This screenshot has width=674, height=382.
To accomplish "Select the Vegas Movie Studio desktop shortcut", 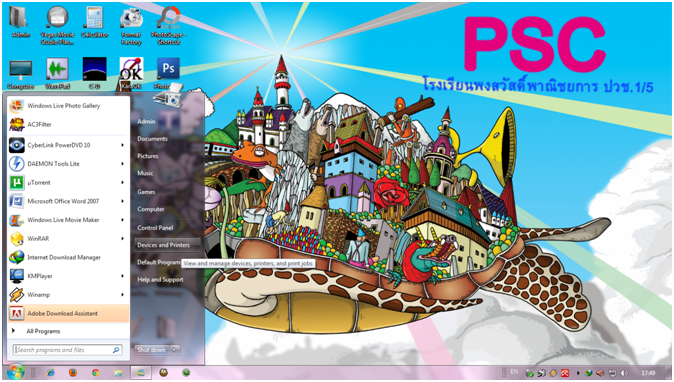I will 57,26.
